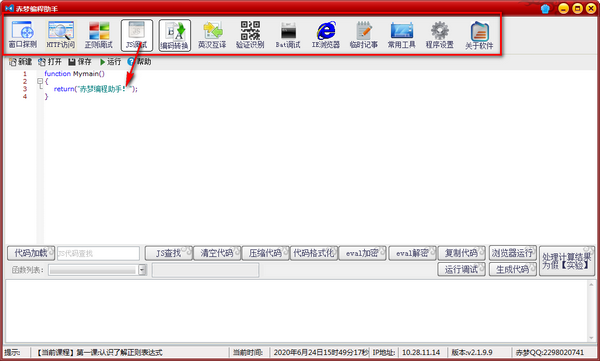Click the empty field beside 函数列表 dropdown

coord(205,270)
